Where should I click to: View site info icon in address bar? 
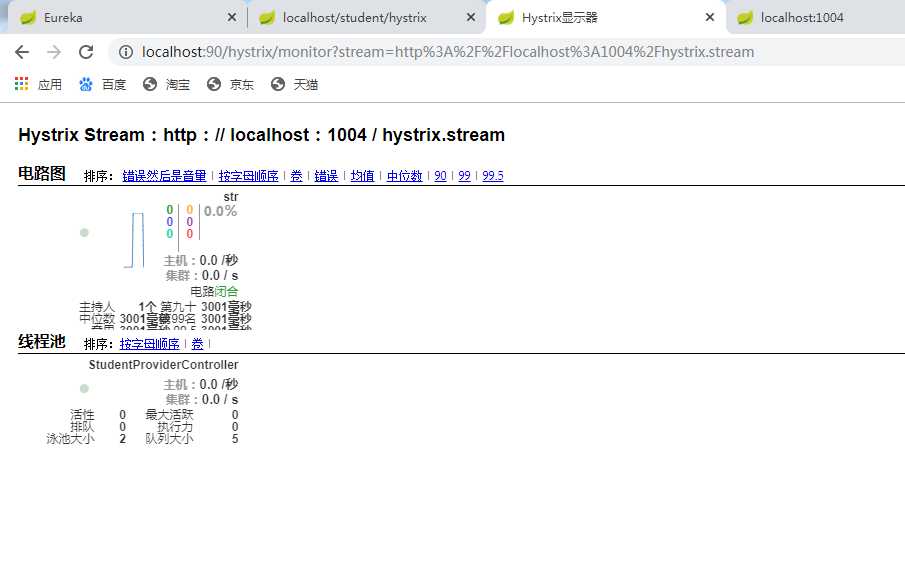(125, 52)
